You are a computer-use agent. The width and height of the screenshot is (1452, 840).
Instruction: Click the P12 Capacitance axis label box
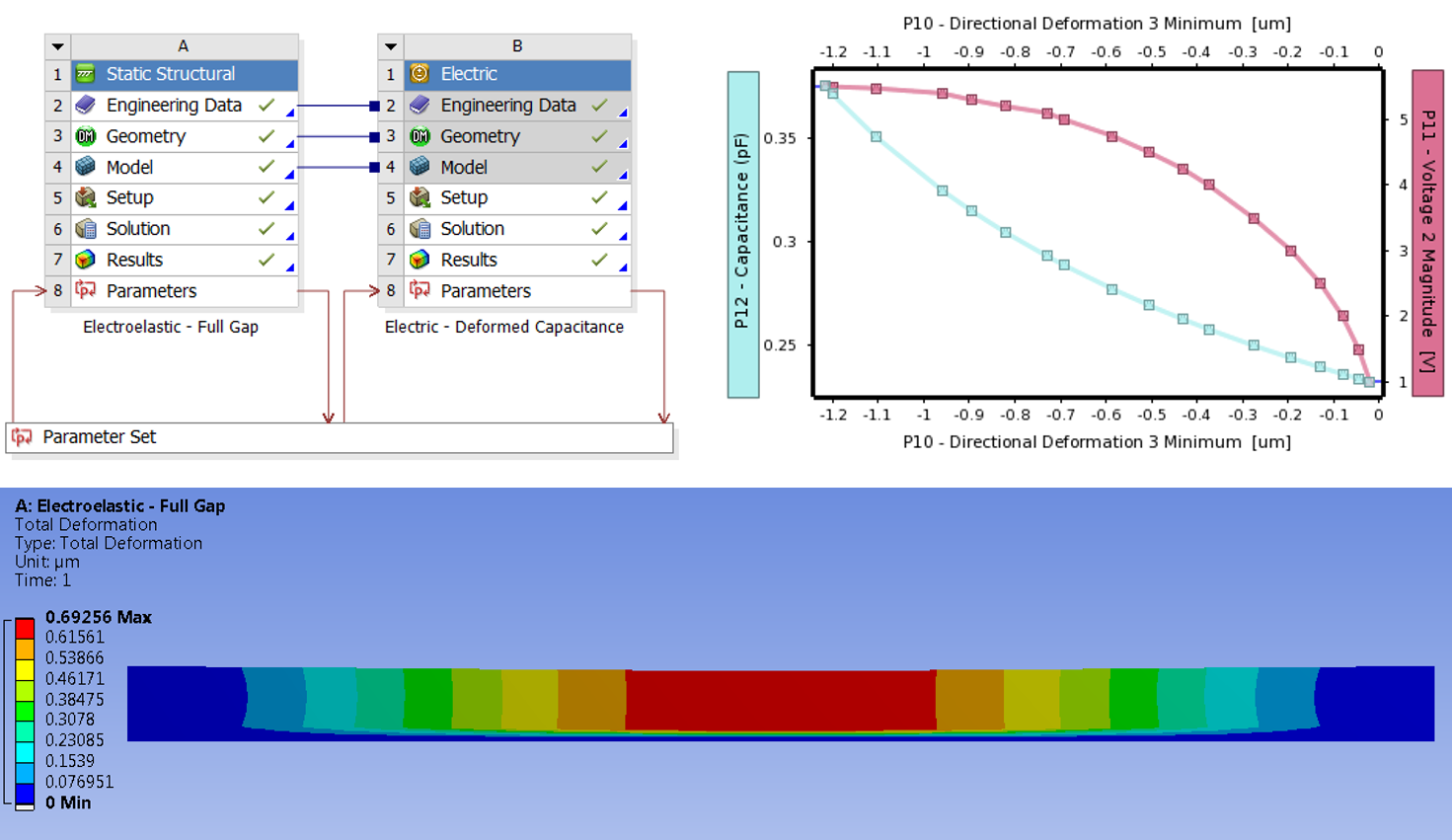click(x=743, y=234)
